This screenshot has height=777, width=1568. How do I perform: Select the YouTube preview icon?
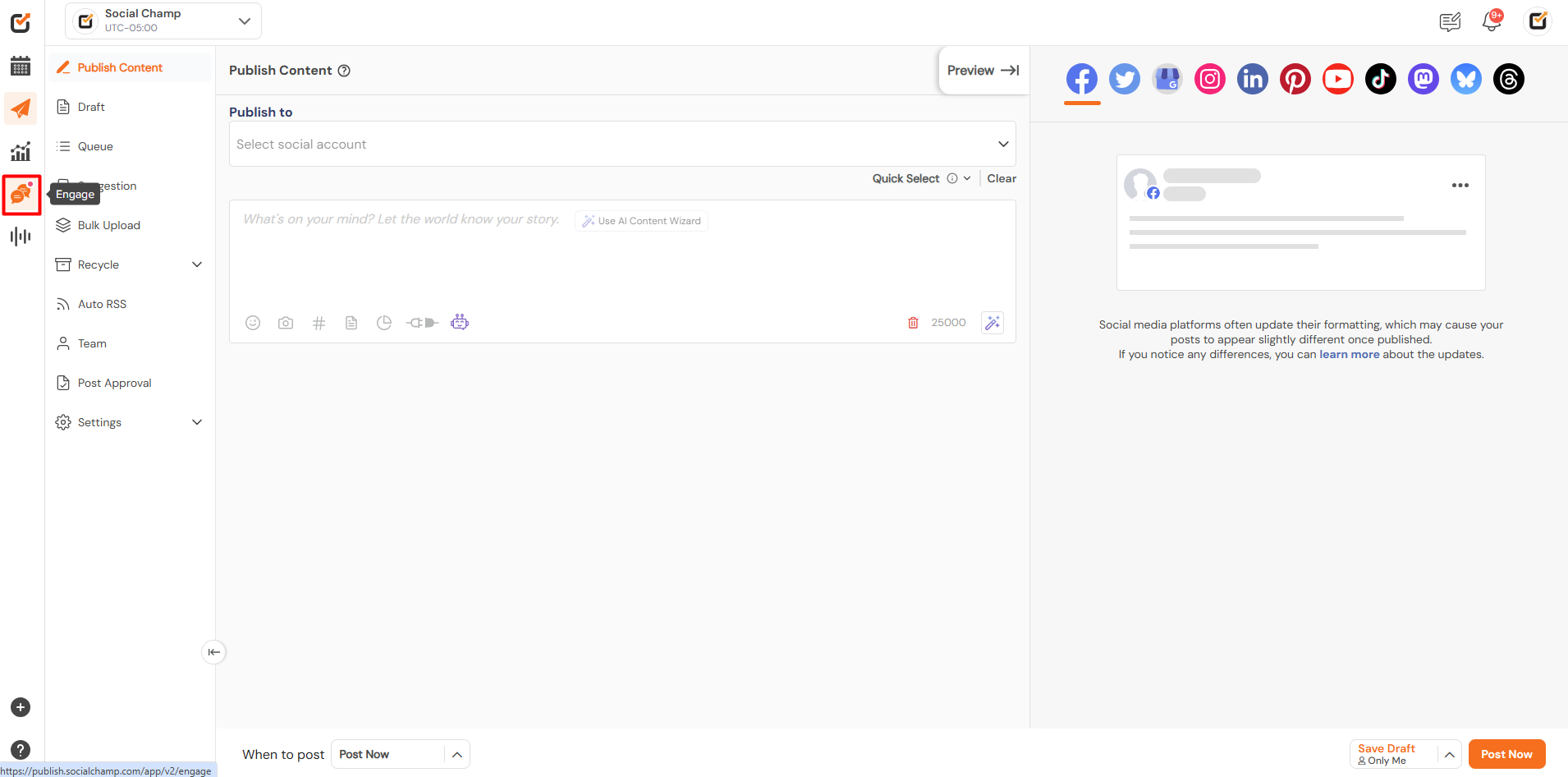click(1338, 80)
